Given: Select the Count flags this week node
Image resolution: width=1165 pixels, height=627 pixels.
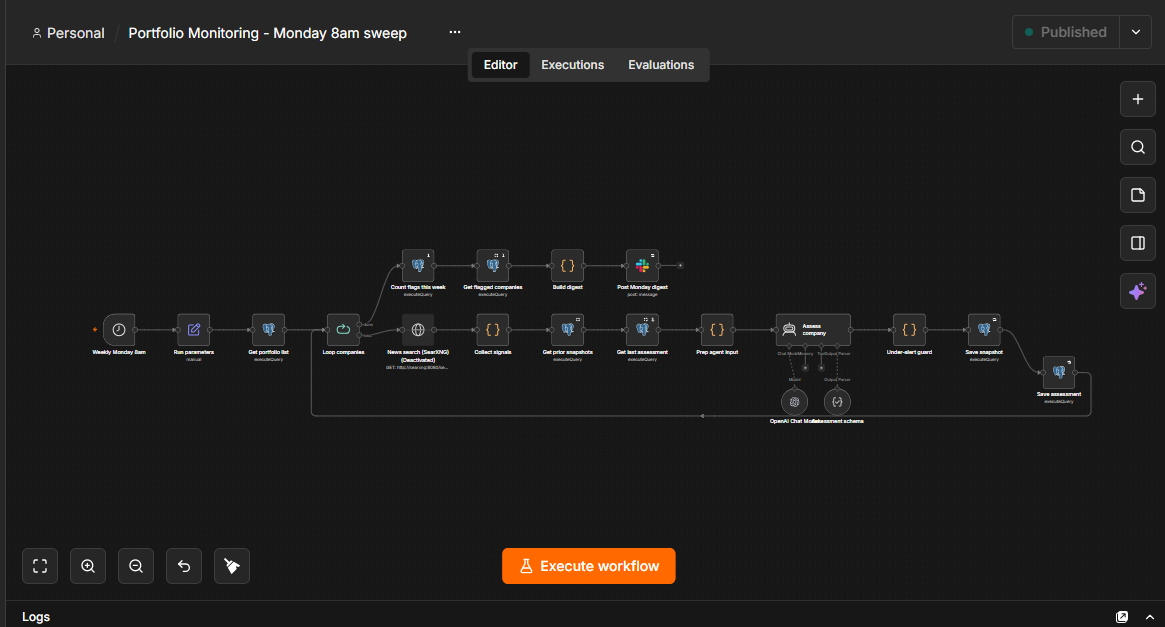Looking at the screenshot, I should (x=418, y=265).
